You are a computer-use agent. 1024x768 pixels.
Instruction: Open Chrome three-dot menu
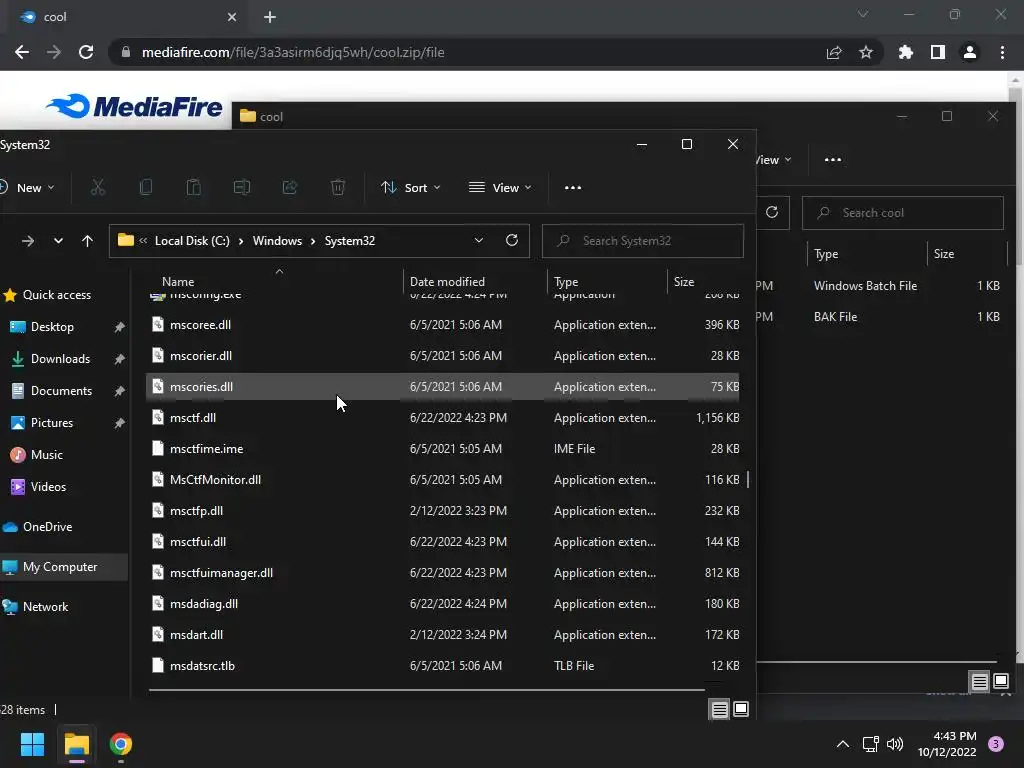point(1002,52)
